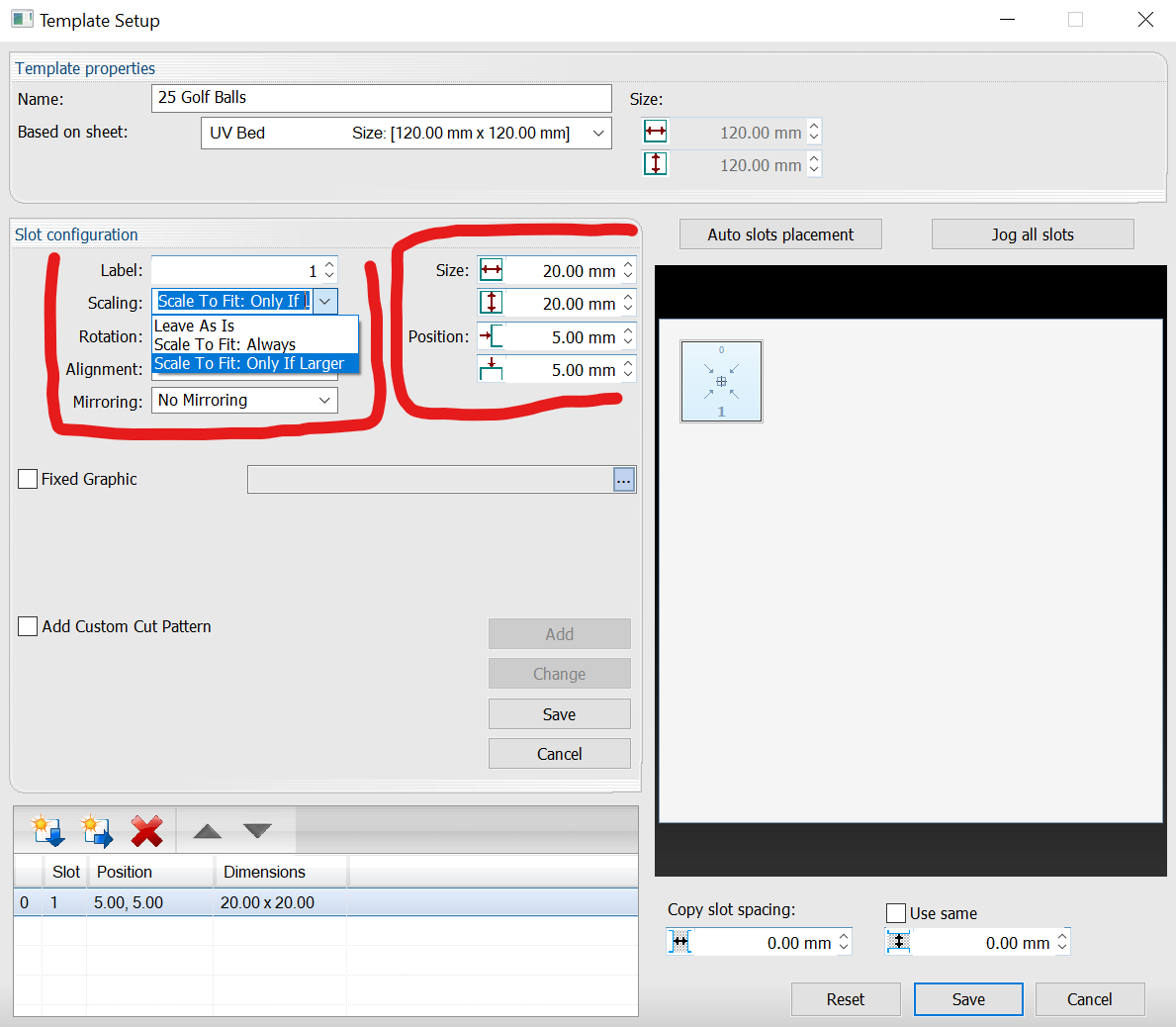Image resolution: width=1176 pixels, height=1027 pixels.
Task: Adjust horizontal position spinner arrows
Action: (628, 336)
